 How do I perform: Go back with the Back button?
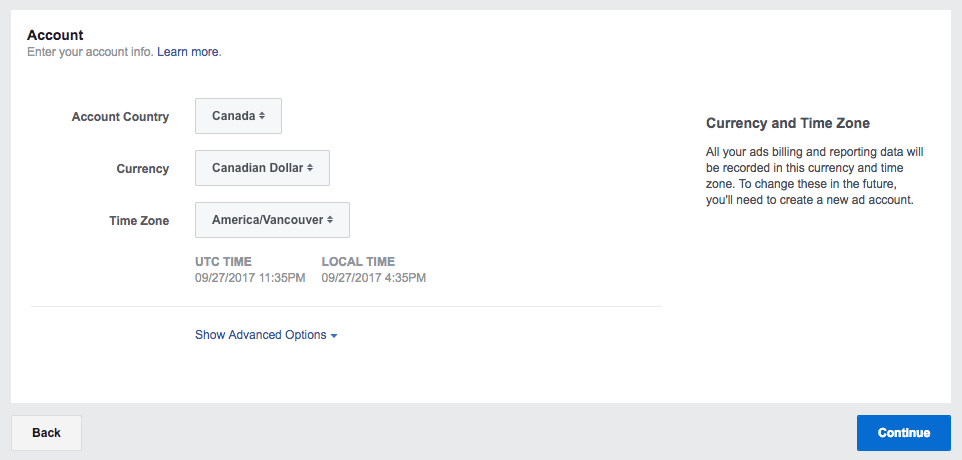point(46,433)
